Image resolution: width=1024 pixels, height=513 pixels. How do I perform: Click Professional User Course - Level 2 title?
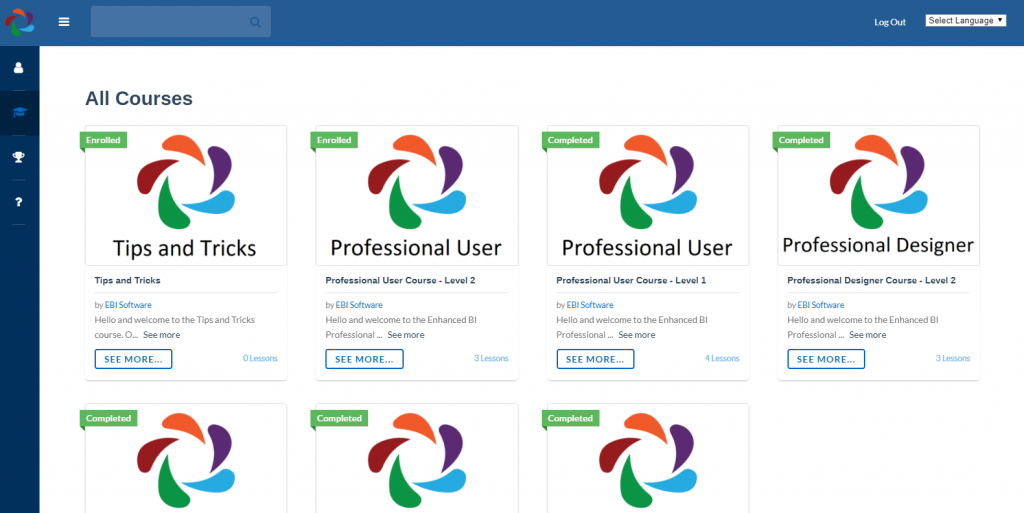[400, 280]
